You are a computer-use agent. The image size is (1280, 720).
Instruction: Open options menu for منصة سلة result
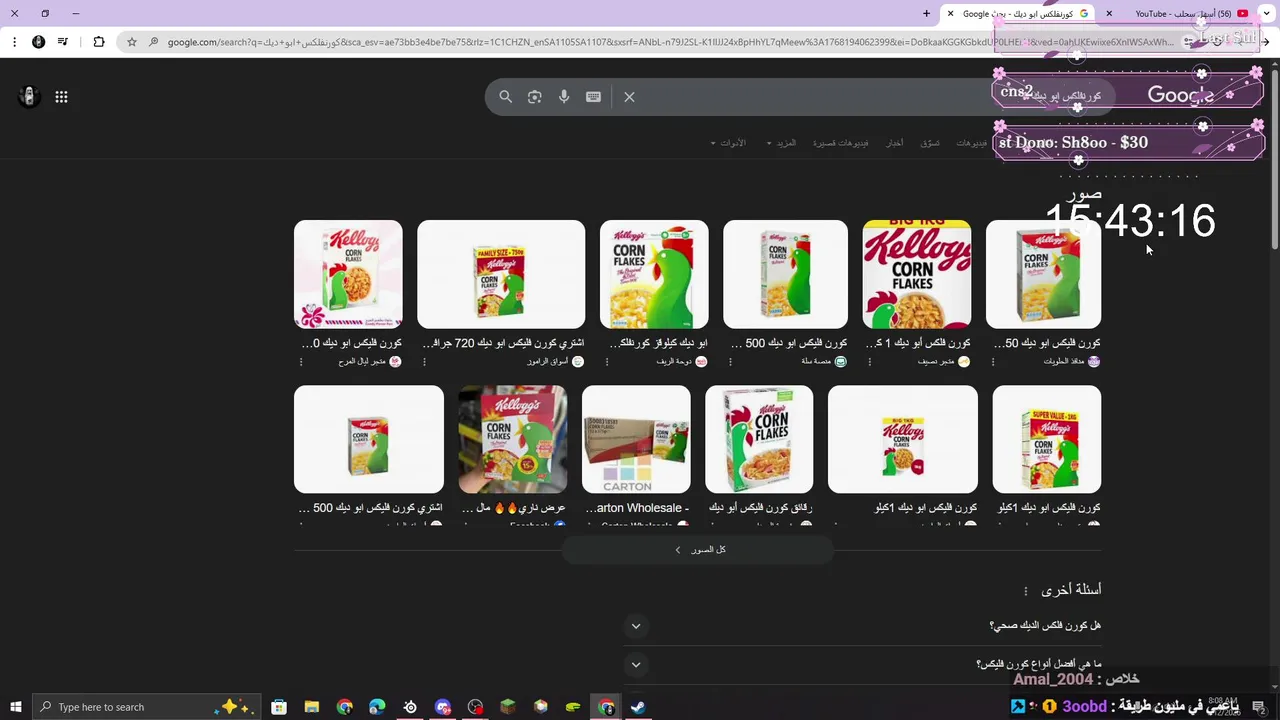[729, 362]
